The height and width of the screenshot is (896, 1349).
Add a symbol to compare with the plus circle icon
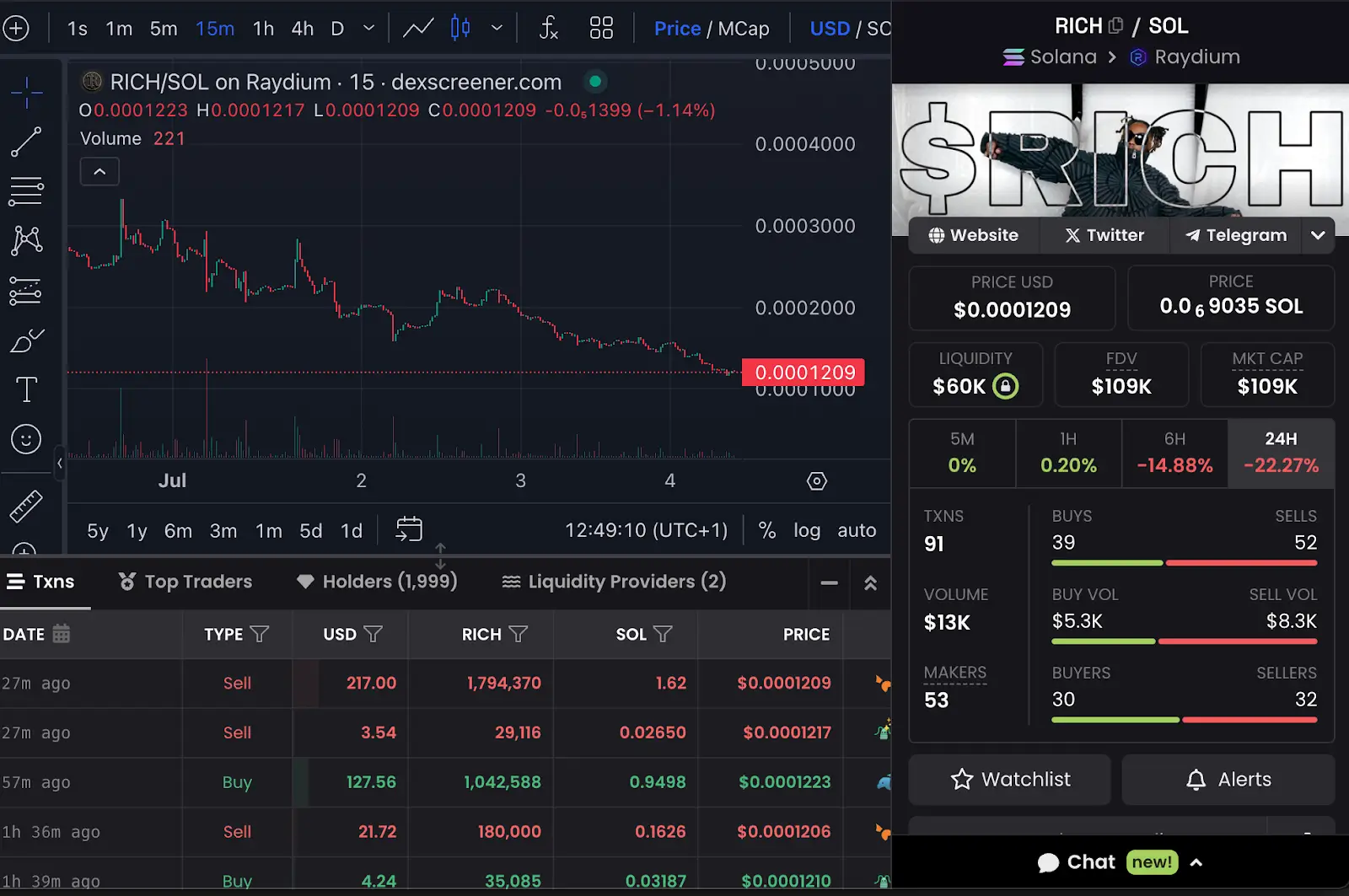coord(16,28)
